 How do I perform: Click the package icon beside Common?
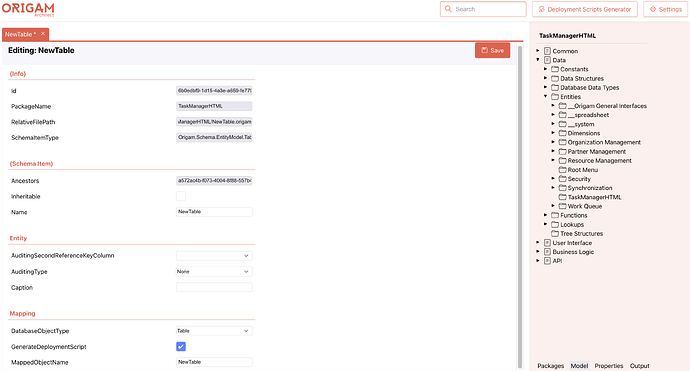[x=547, y=51]
